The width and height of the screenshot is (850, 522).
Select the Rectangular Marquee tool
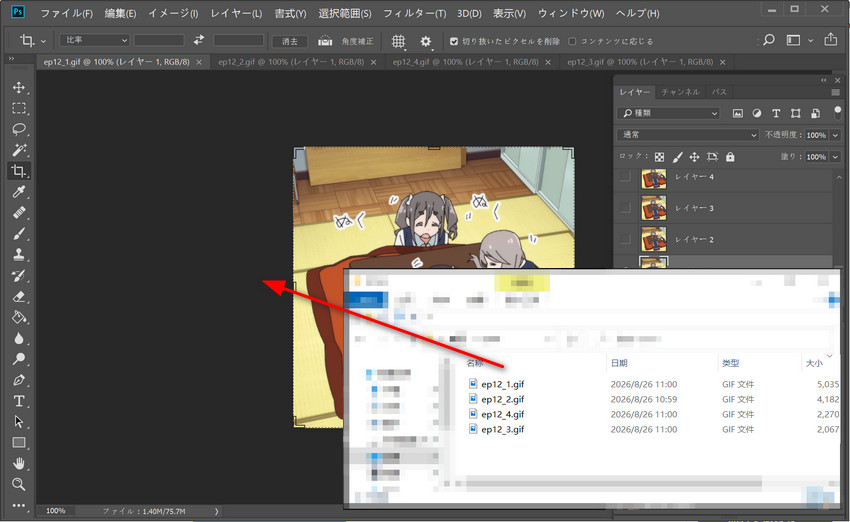(19, 108)
